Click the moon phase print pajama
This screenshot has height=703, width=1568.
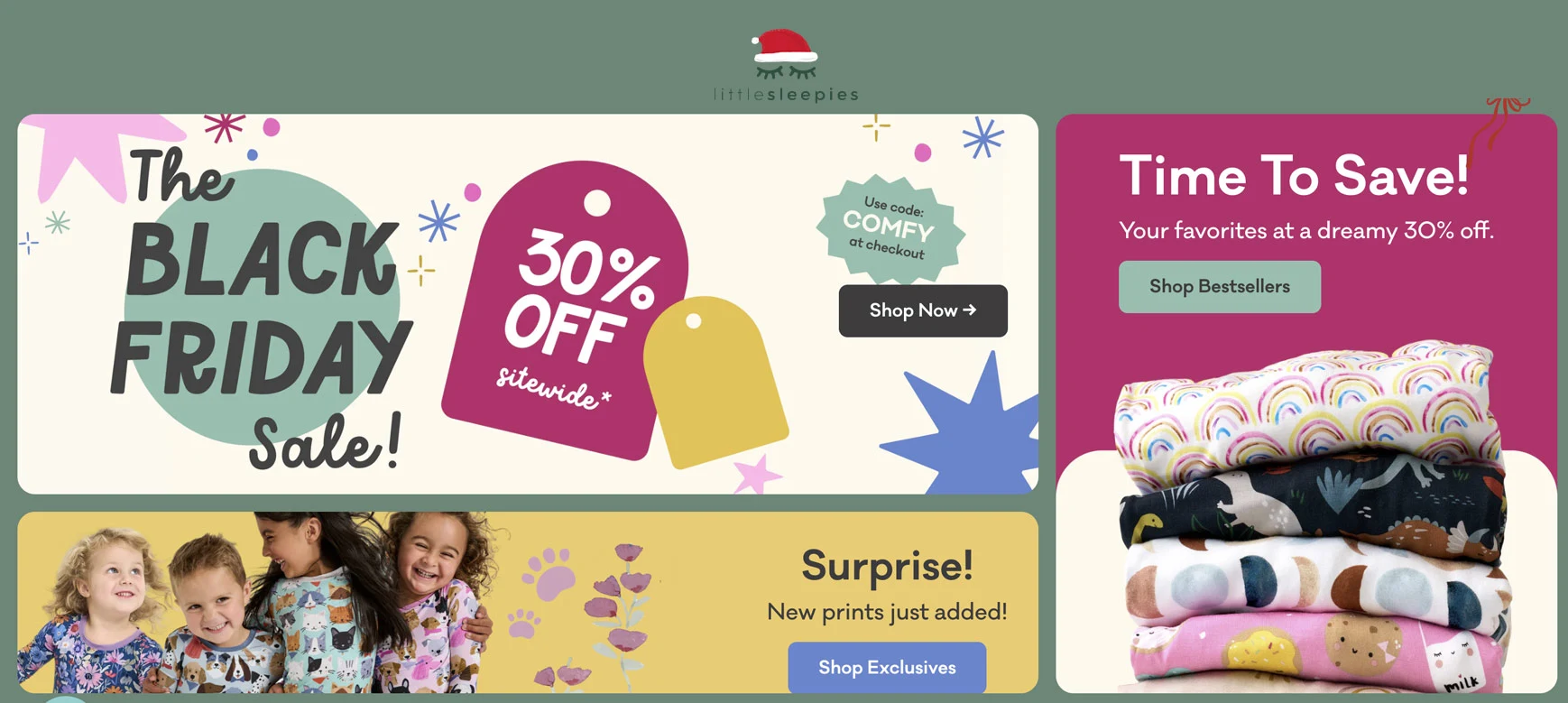(1313, 578)
